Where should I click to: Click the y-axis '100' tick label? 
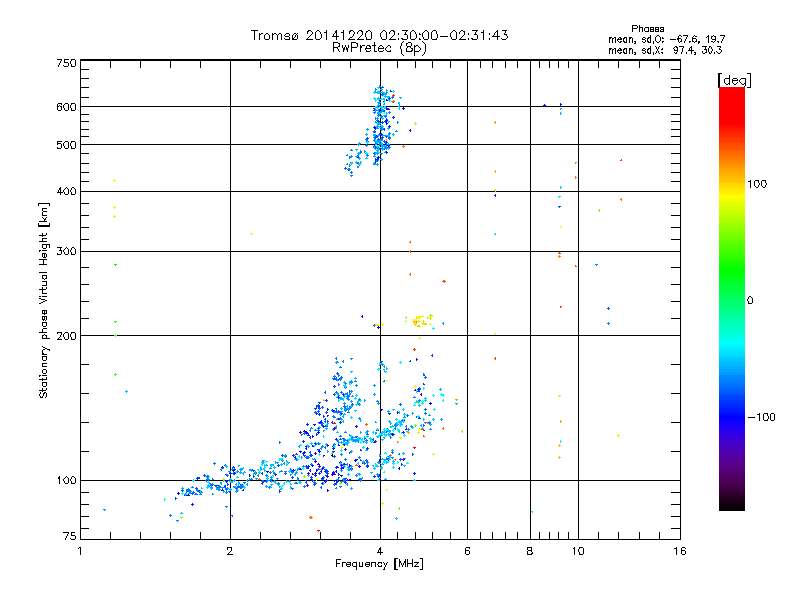(66, 480)
